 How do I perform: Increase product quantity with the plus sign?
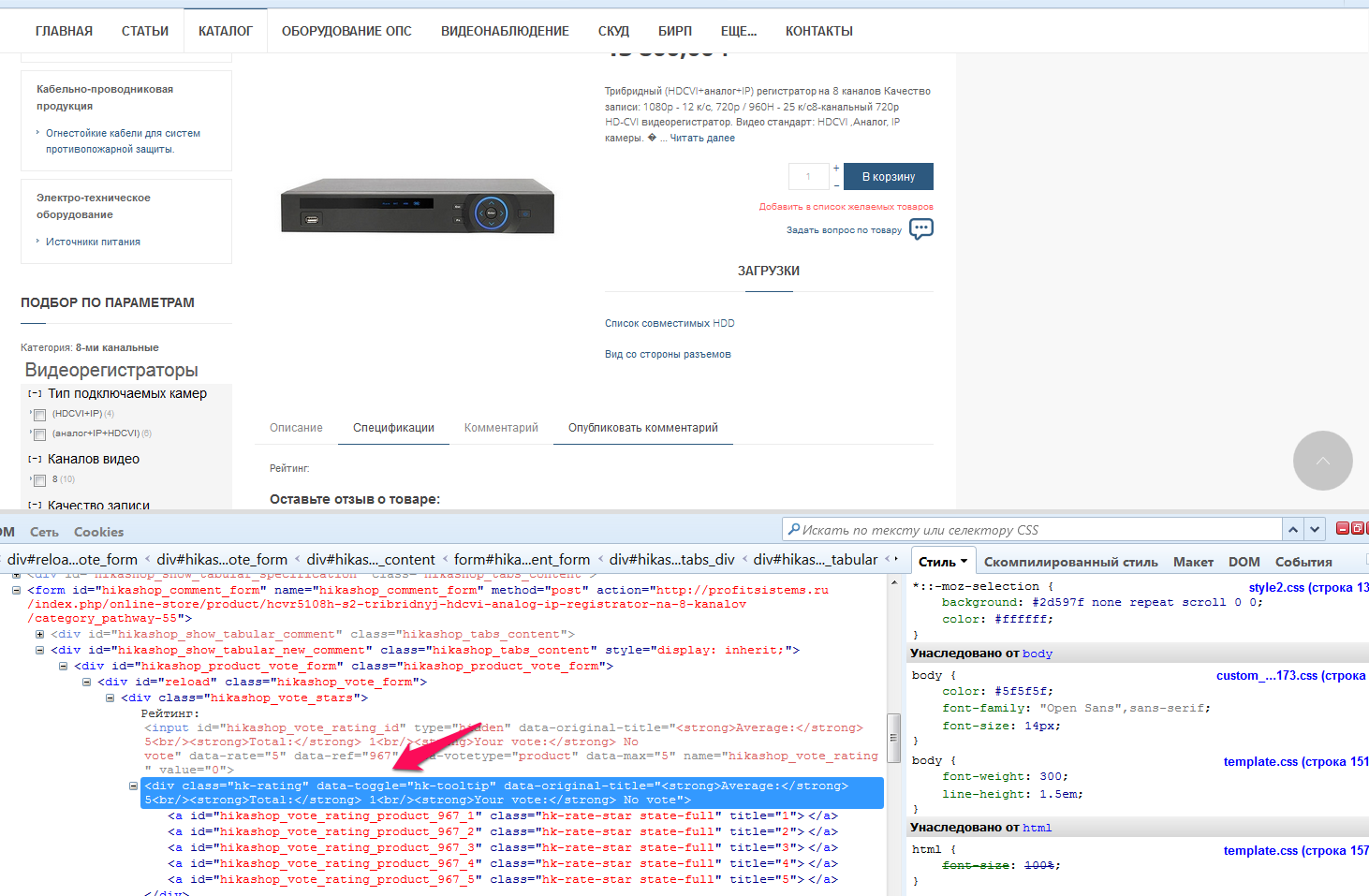pyautogui.click(x=836, y=169)
